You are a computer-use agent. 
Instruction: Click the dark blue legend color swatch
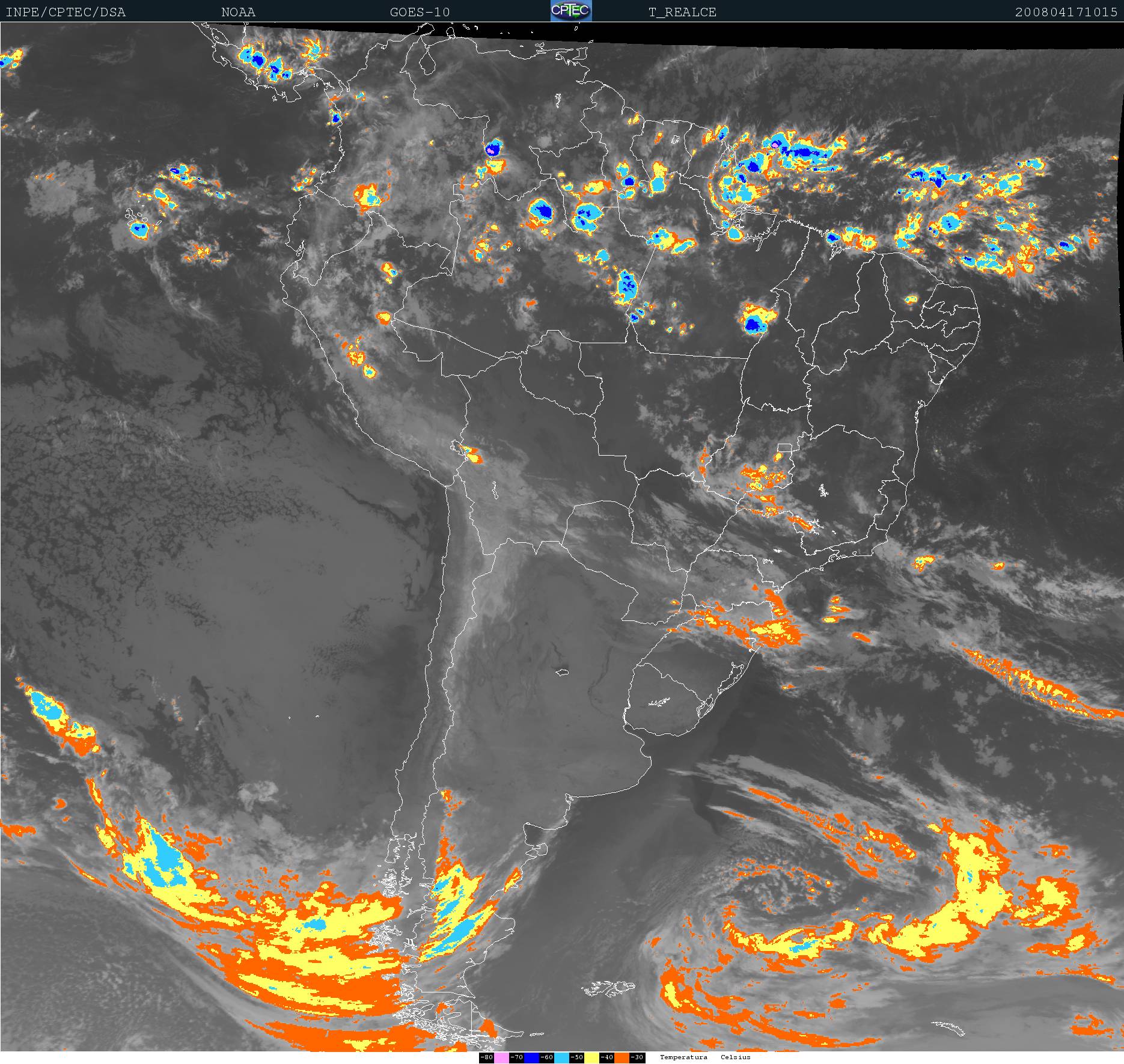(531, 1057)
